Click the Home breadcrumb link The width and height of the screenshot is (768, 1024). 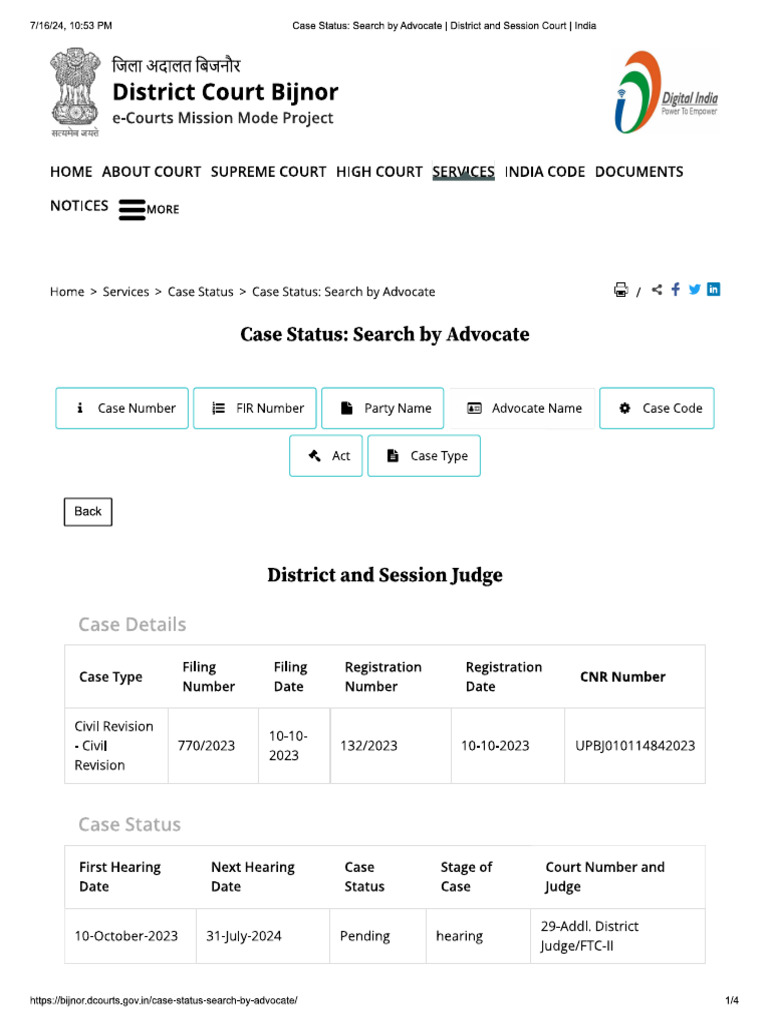click(67, 292)
